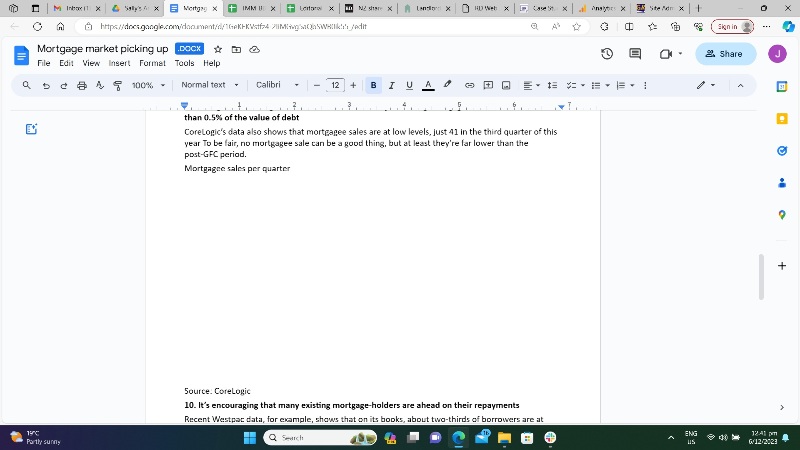This screenshot has height=450, width=800.
Task: Toggle Bold formatting
Action: [373, 85]
